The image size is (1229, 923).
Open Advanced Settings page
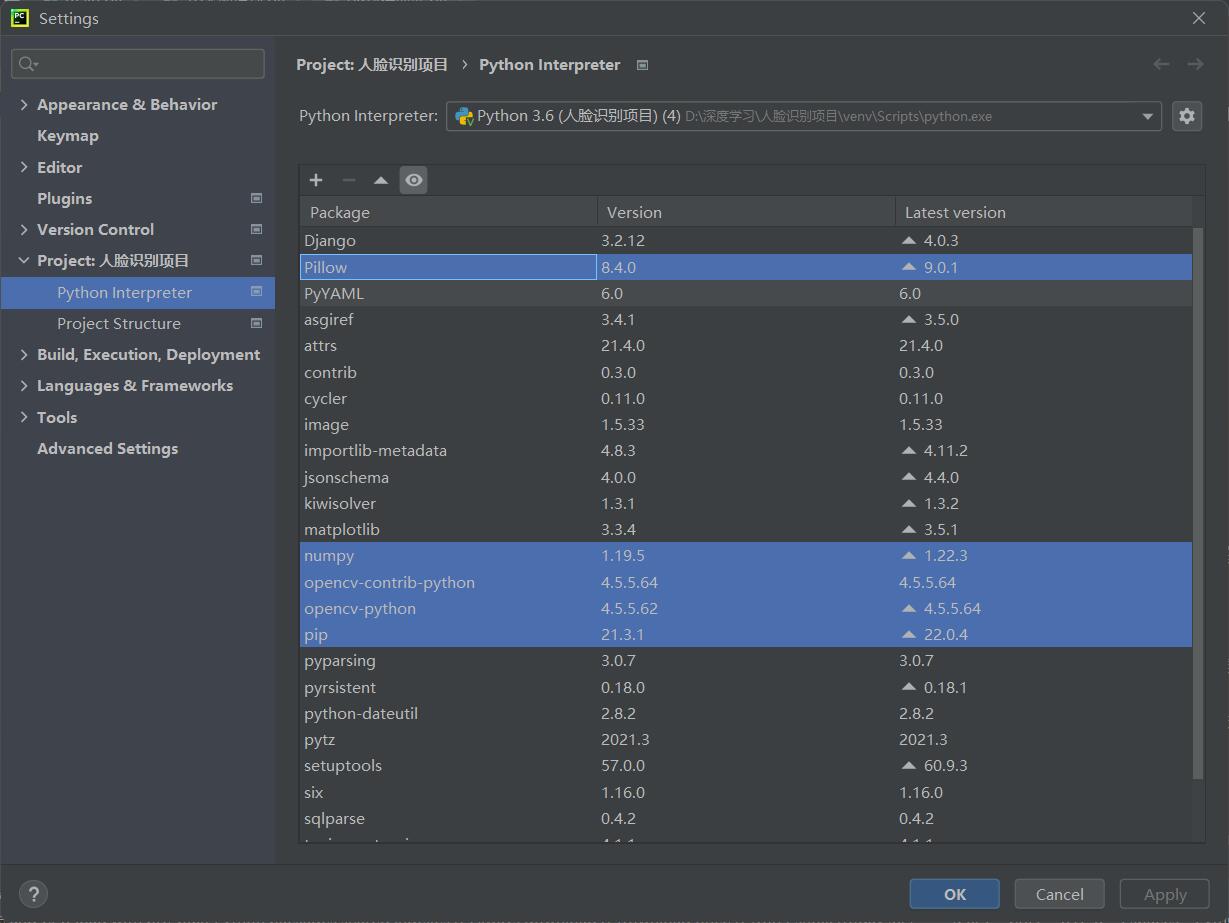coord(107,448)
